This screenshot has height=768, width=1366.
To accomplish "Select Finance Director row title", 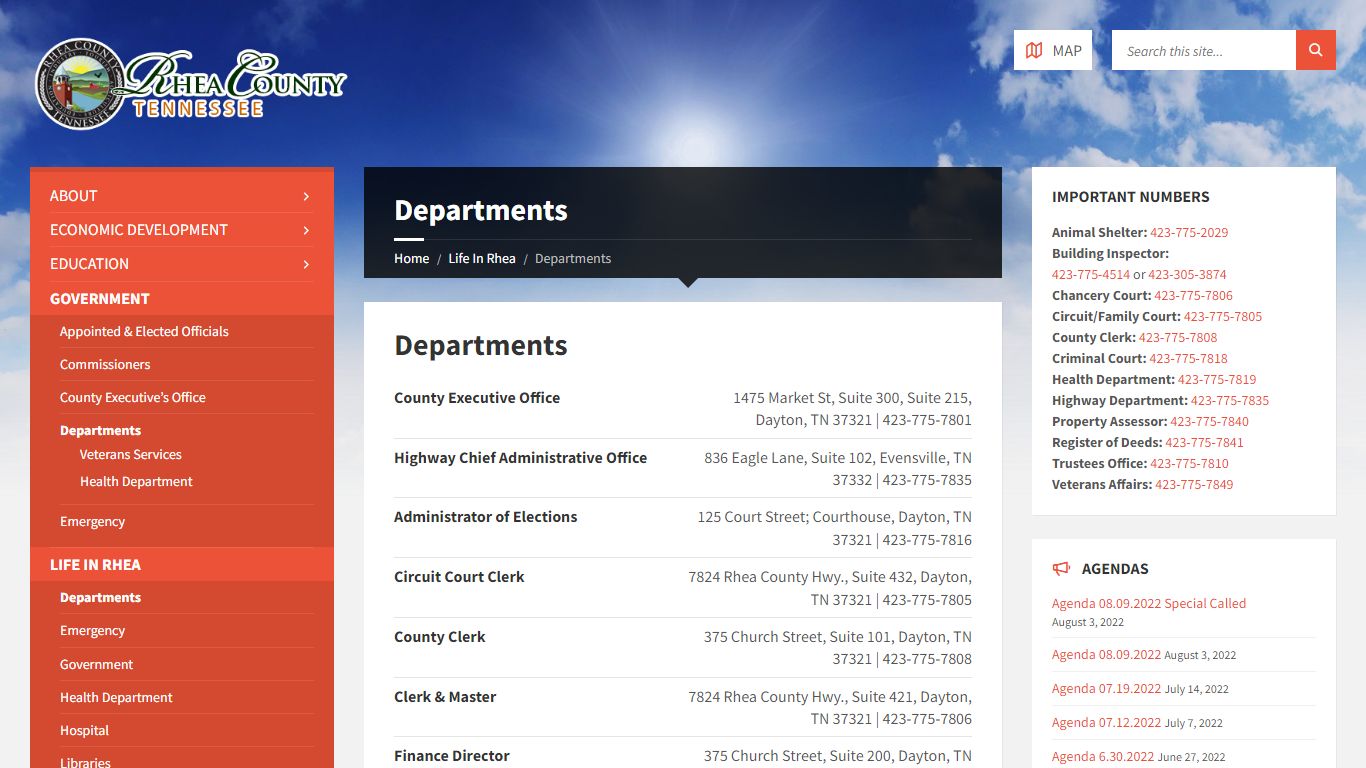I will pyautogui.click(x=452, y=755).
